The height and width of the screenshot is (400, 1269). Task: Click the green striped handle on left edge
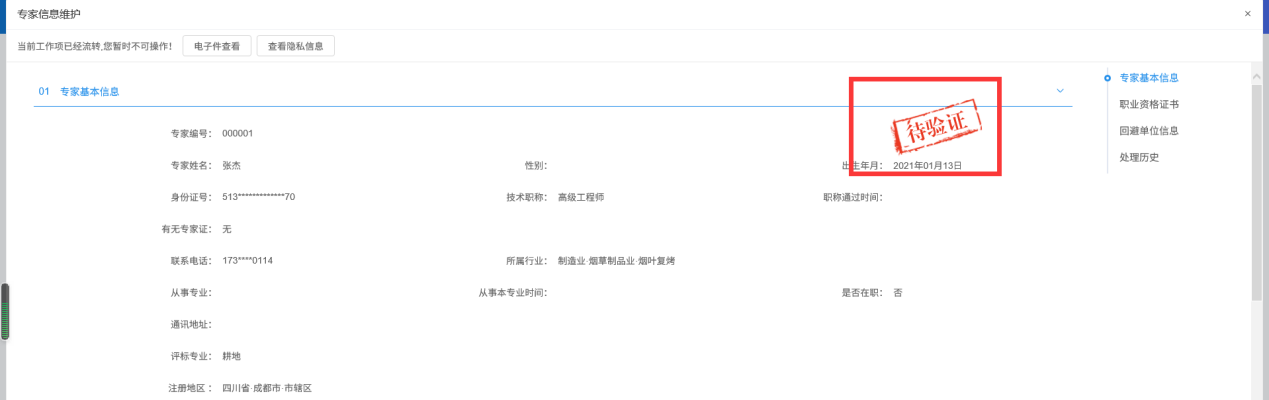tap(4, 311)
